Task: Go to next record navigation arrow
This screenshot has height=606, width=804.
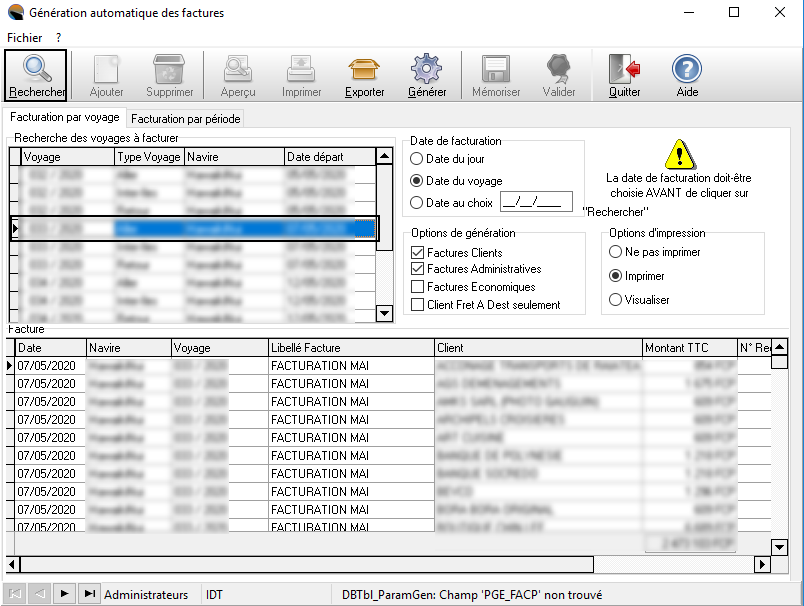Action: tap(65, 594)
